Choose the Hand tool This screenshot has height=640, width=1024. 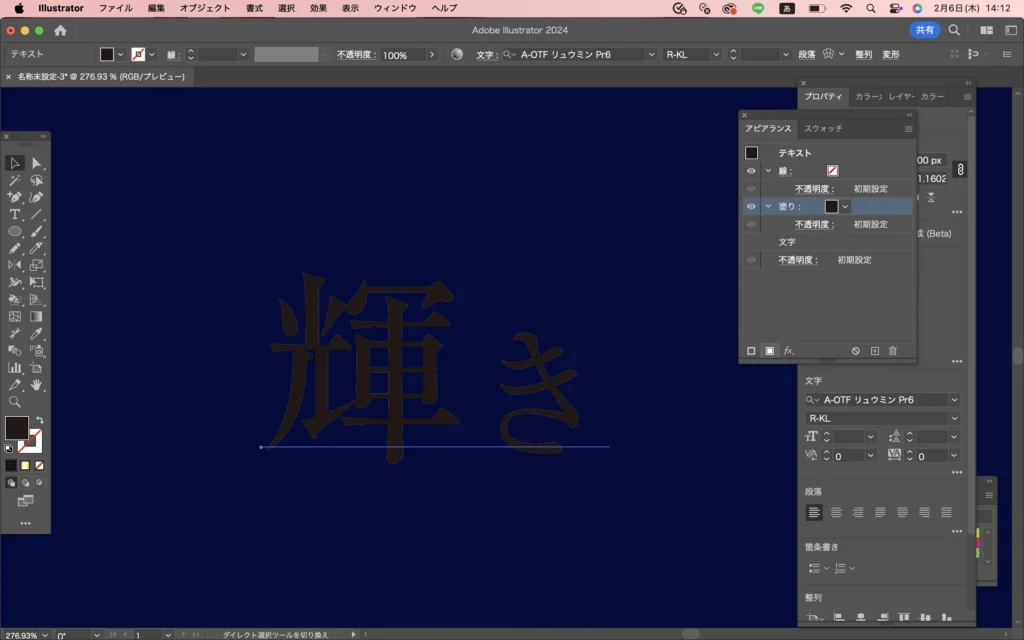tap(37, 384)
